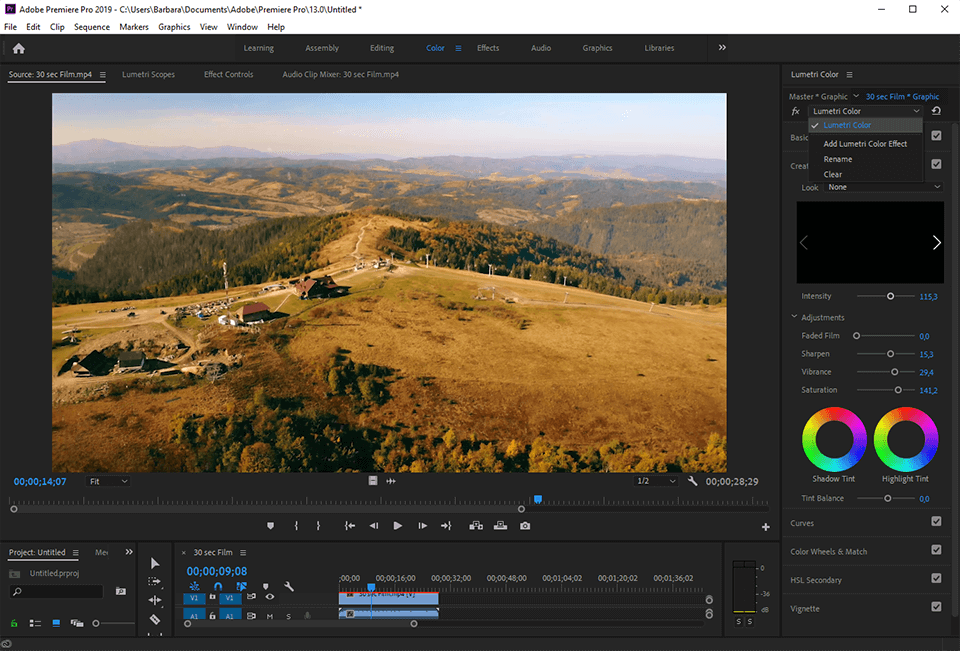Click the timecode 00;00;09;08 field
Image resolution: width=960 pixels, height=651 pixels.
click(216, 570)
